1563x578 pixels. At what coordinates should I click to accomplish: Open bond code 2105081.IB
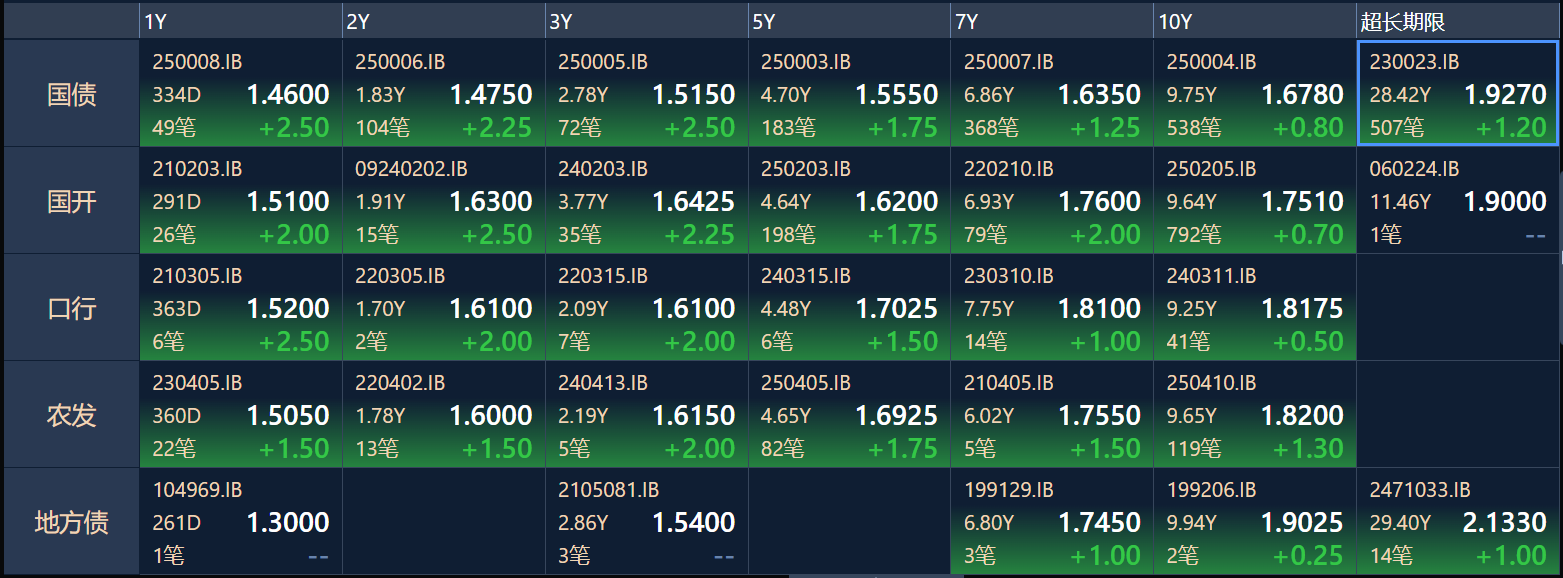pyautogui.click(x=609, y=490)
